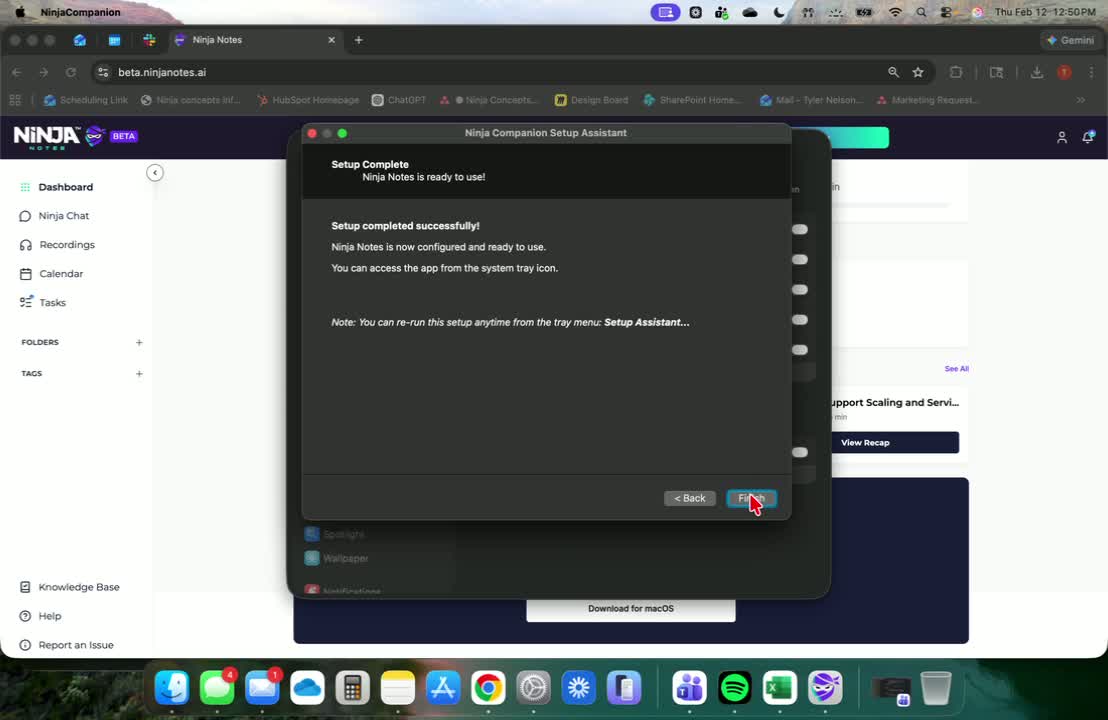
Task: Open the Scheduling Link bookmark
Action: tap(86, 100)
